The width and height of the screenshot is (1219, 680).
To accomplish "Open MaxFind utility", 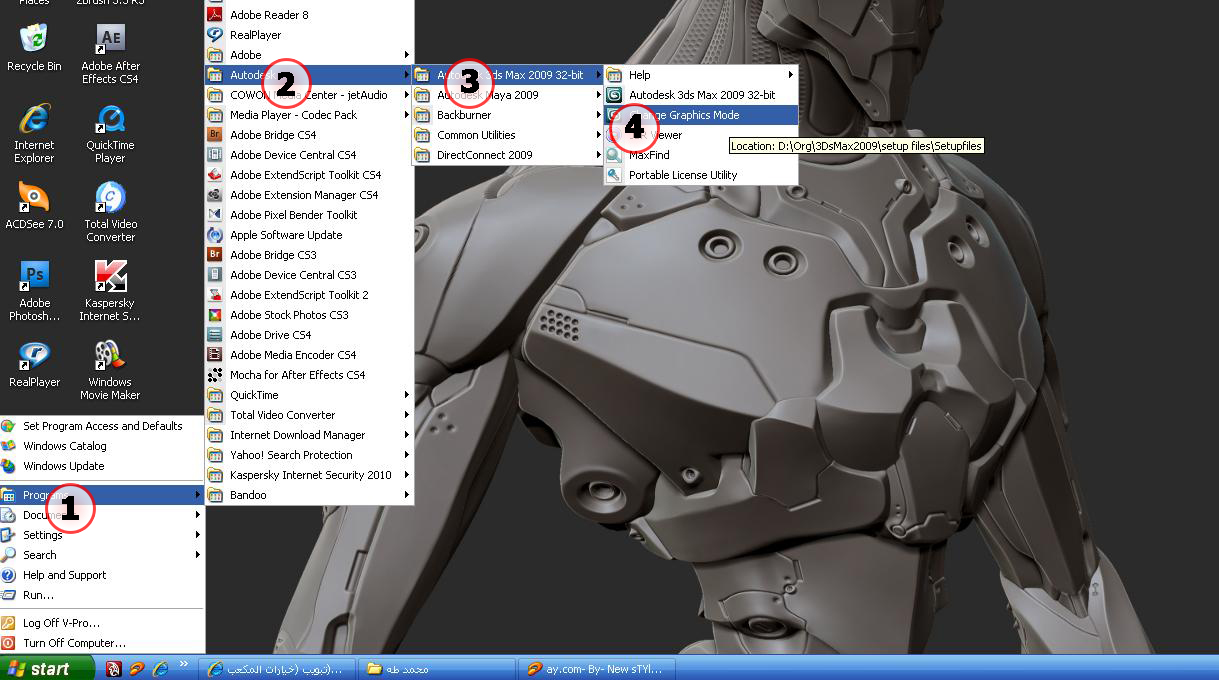I will click(x=700, y=155).
